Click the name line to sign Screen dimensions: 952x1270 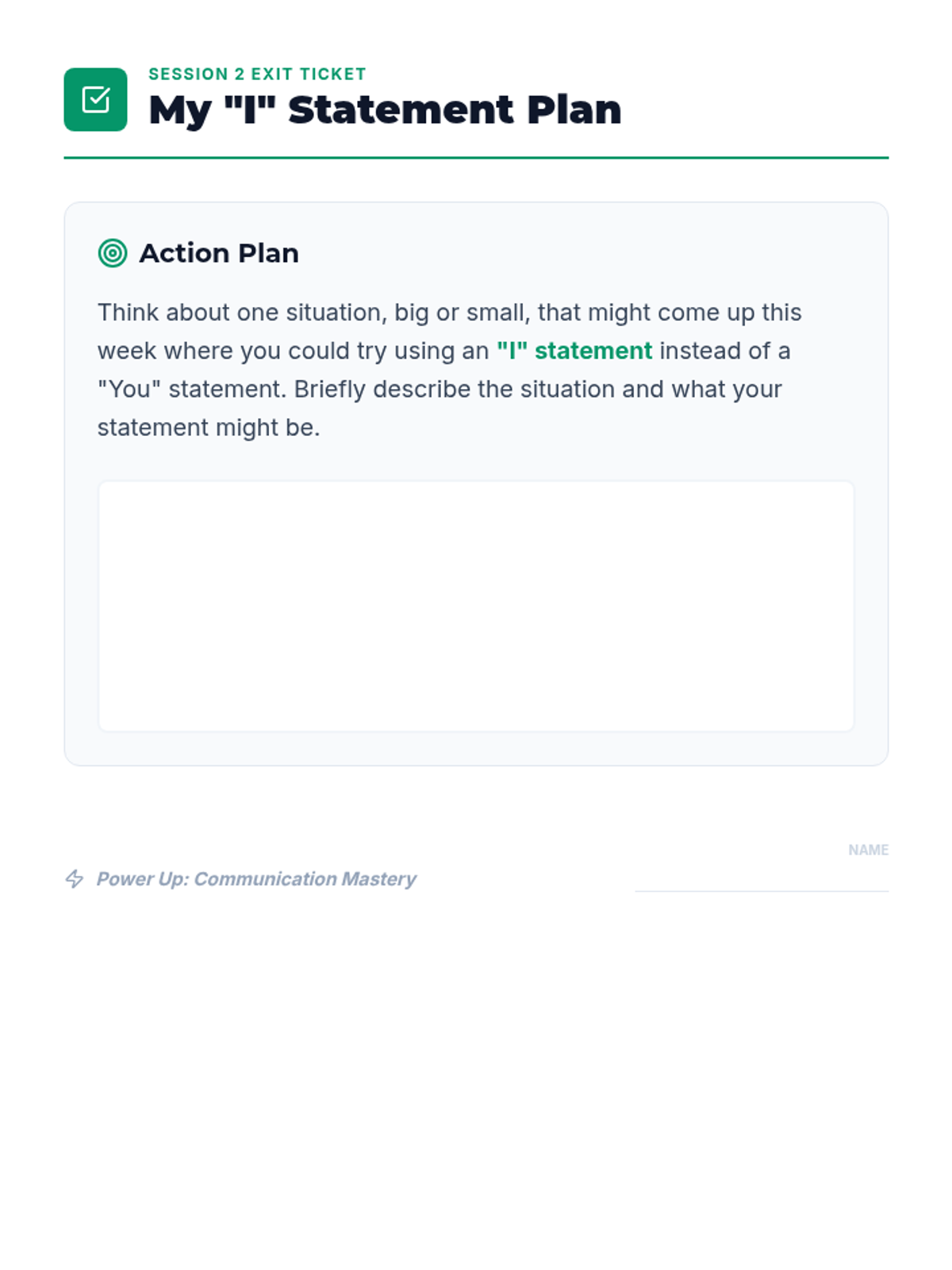pos(761,881)
